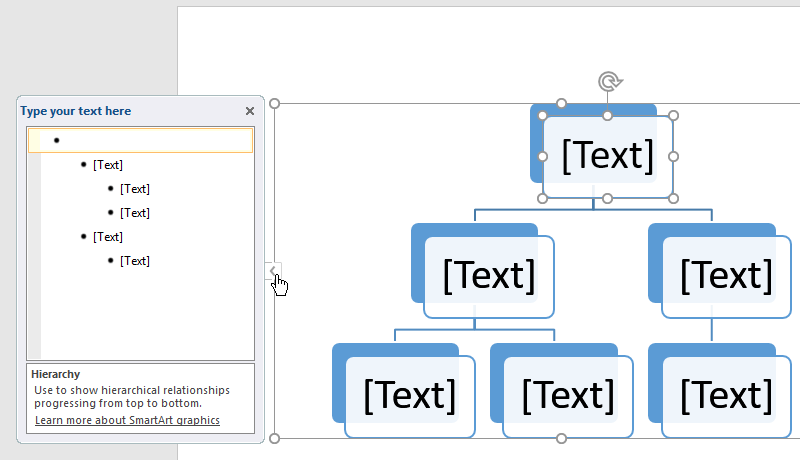800x460 pixels.
Task: Click the second second-level [Text] bullet in pane
Action: [108, 237]
